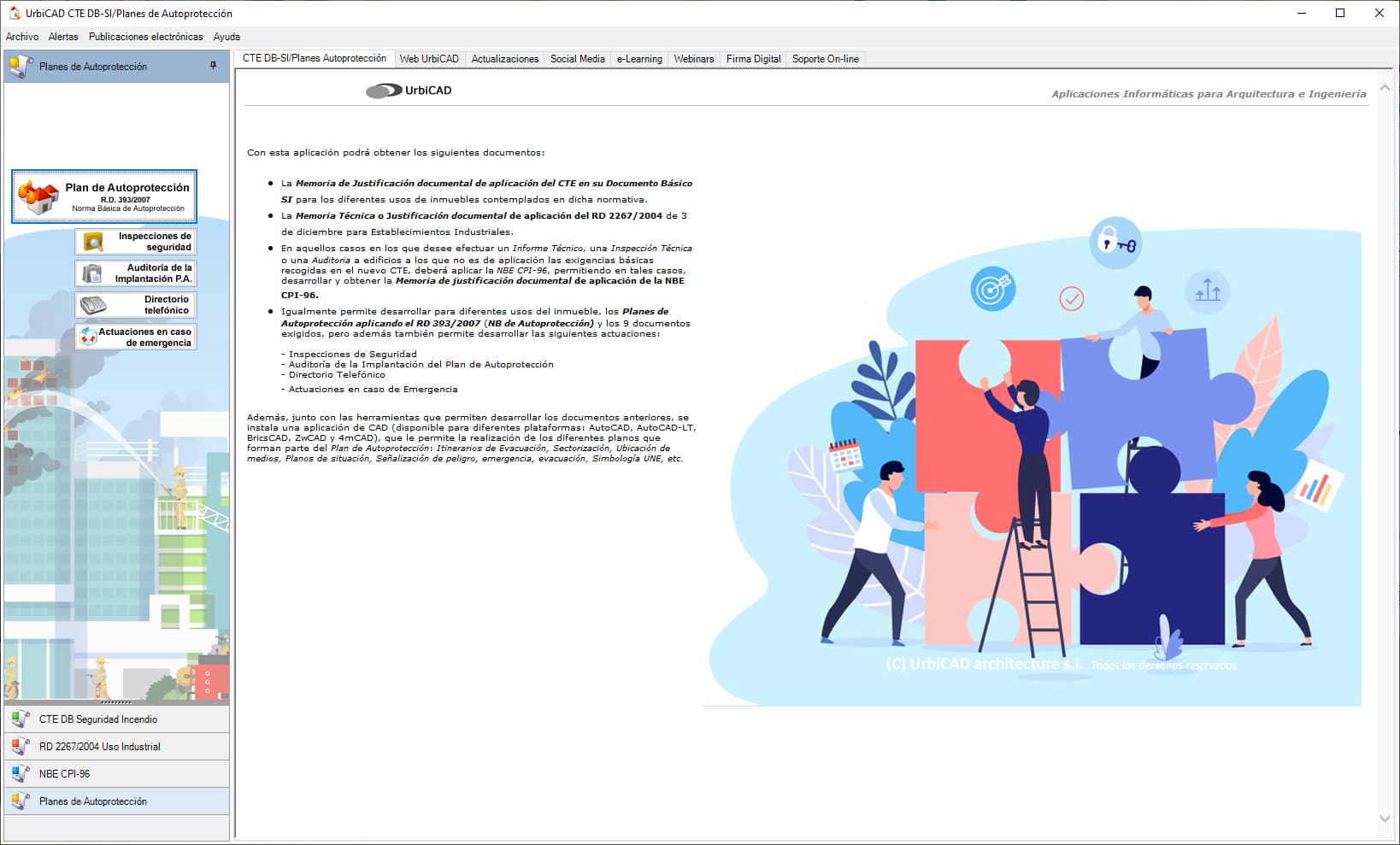Click the content pane scroll down arrow
Screen dimensions: 1400x845
point(1385,819)
